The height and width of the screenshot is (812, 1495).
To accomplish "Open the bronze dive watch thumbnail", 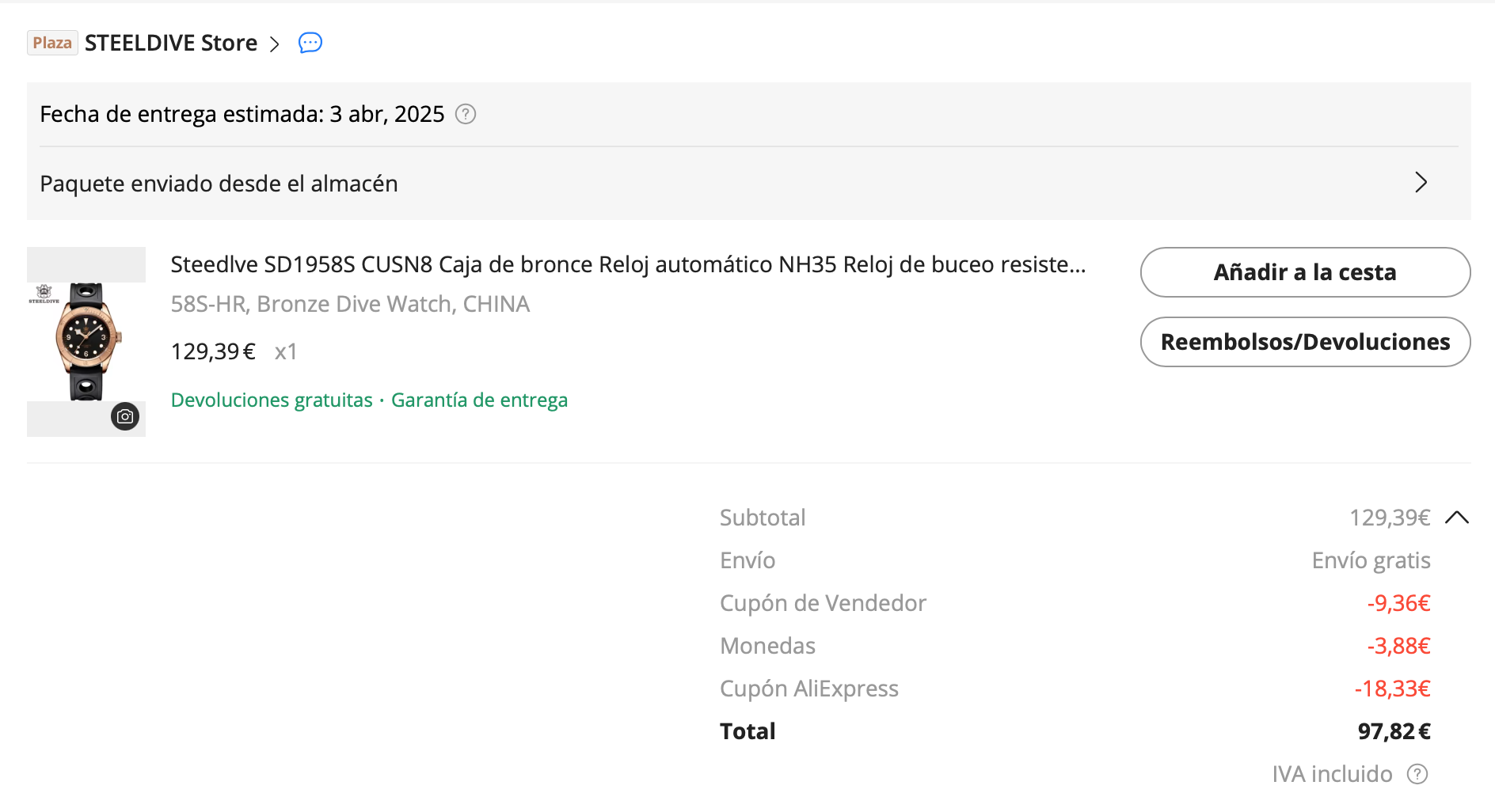I will click(86, 341).
